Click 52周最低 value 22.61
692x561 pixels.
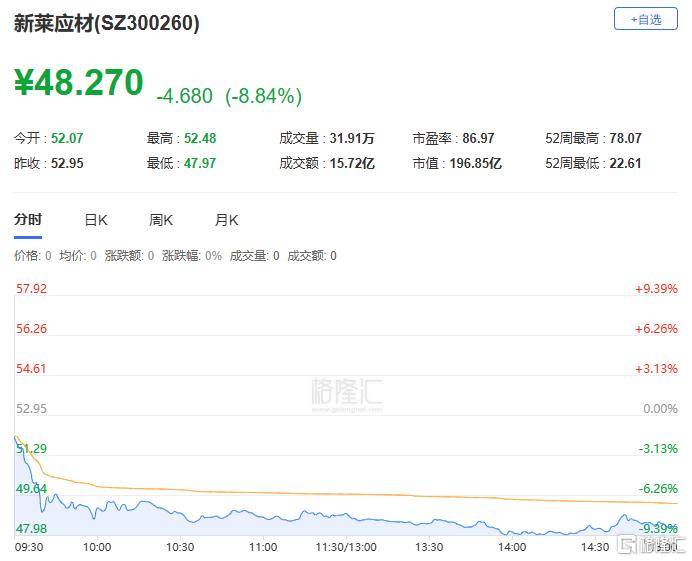point(625,163)
